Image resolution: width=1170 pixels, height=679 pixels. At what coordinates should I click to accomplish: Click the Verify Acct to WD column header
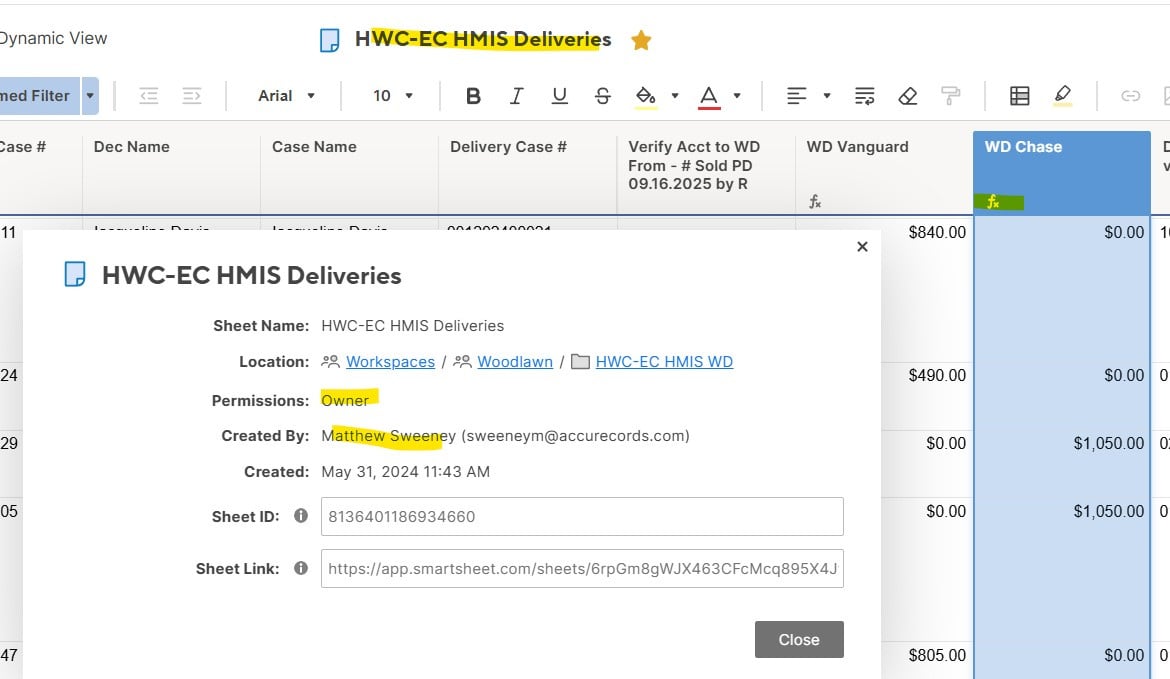point(706,172)
